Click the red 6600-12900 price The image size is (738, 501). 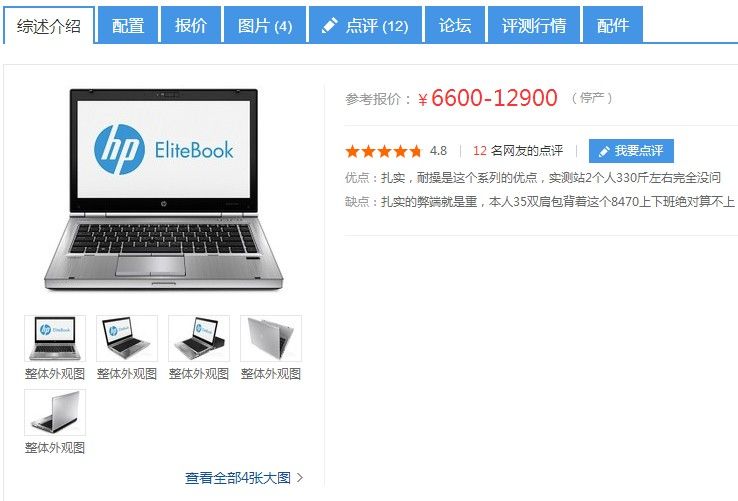(494, 98)
